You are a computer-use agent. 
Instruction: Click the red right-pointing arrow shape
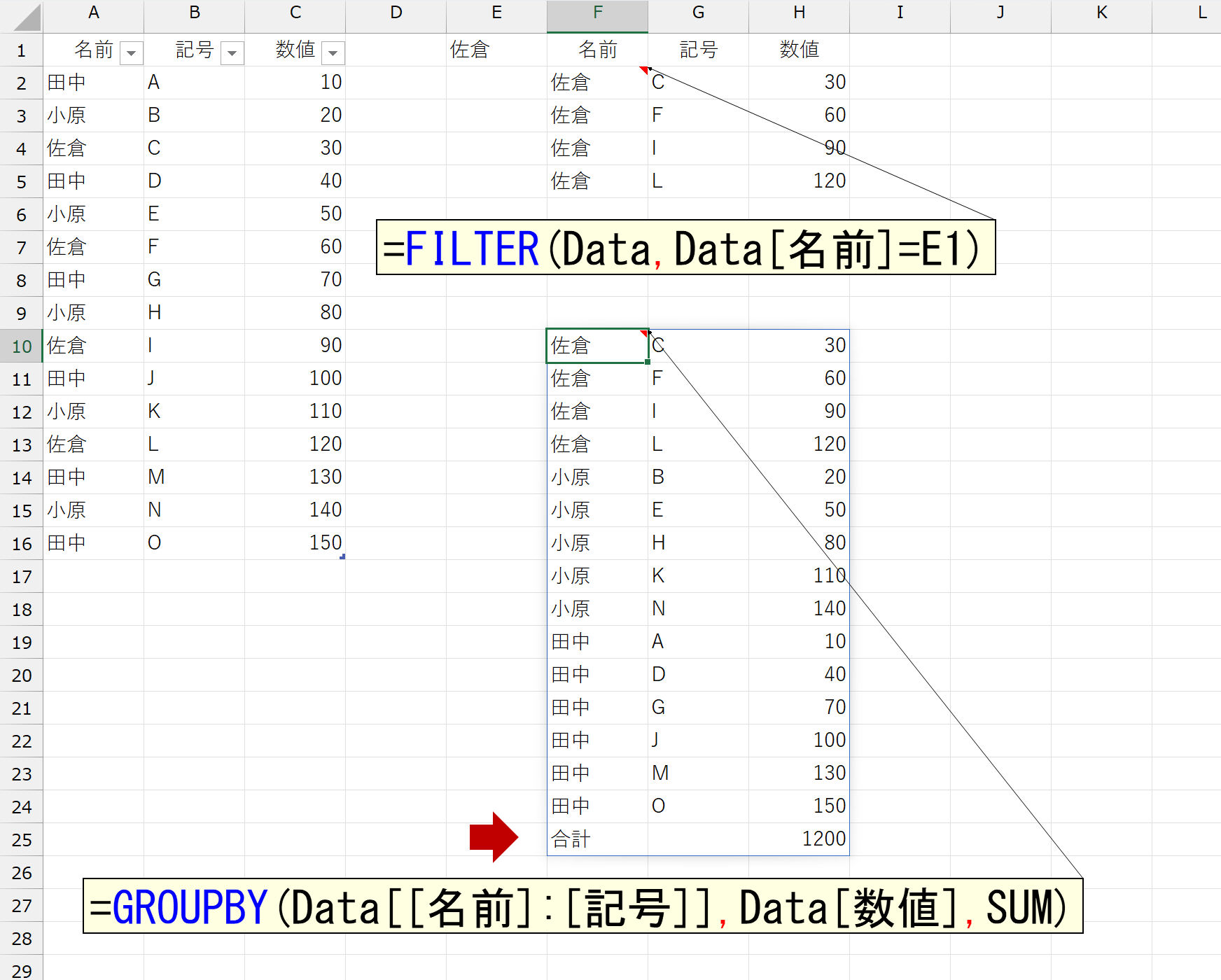pyautogui.click(x=494, y=837)
